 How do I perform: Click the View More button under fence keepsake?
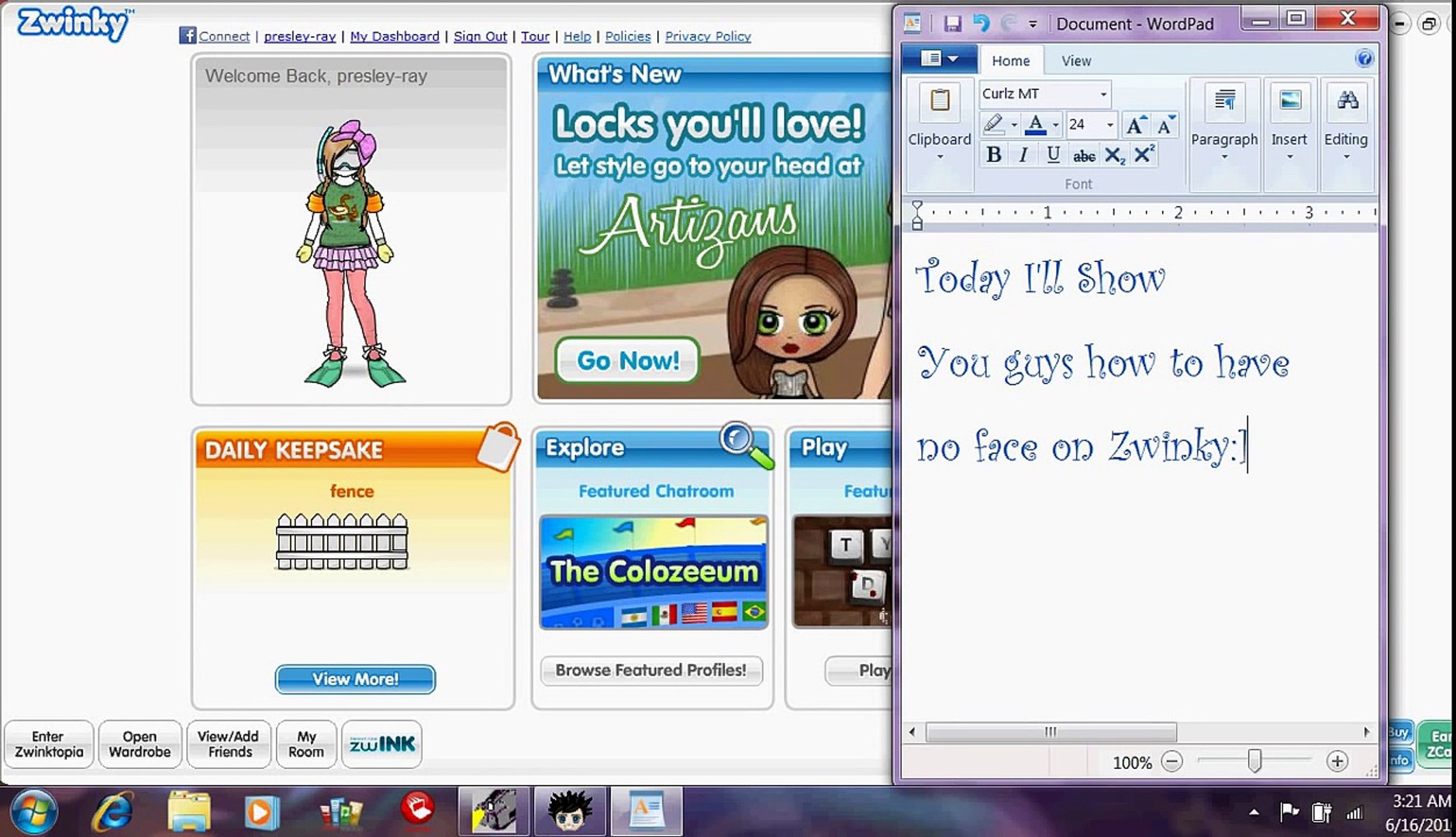tap(354, 679)
